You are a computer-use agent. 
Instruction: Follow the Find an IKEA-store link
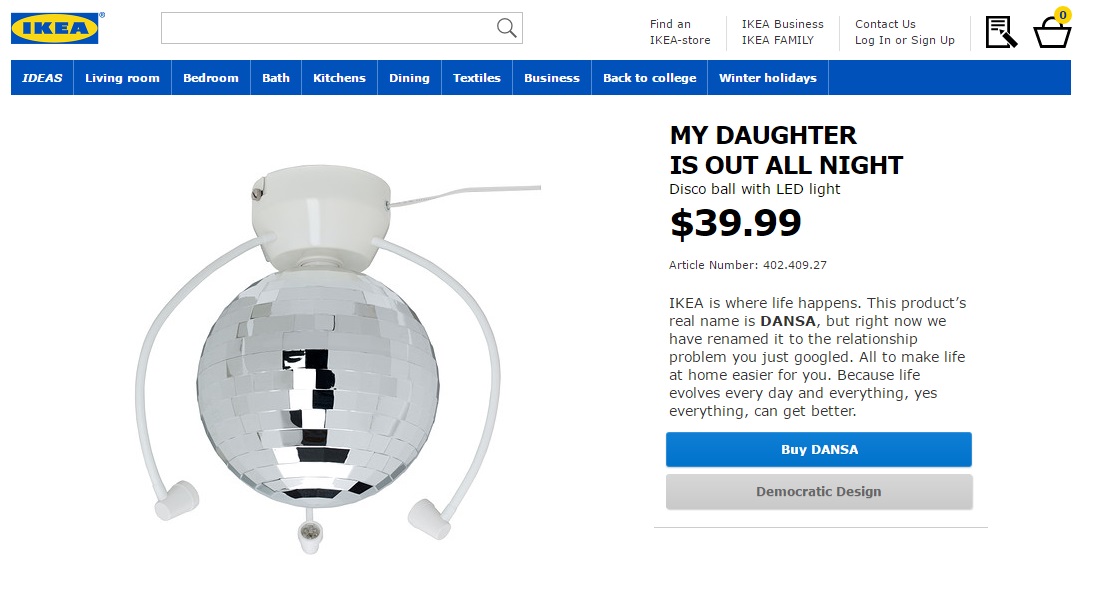679,32
